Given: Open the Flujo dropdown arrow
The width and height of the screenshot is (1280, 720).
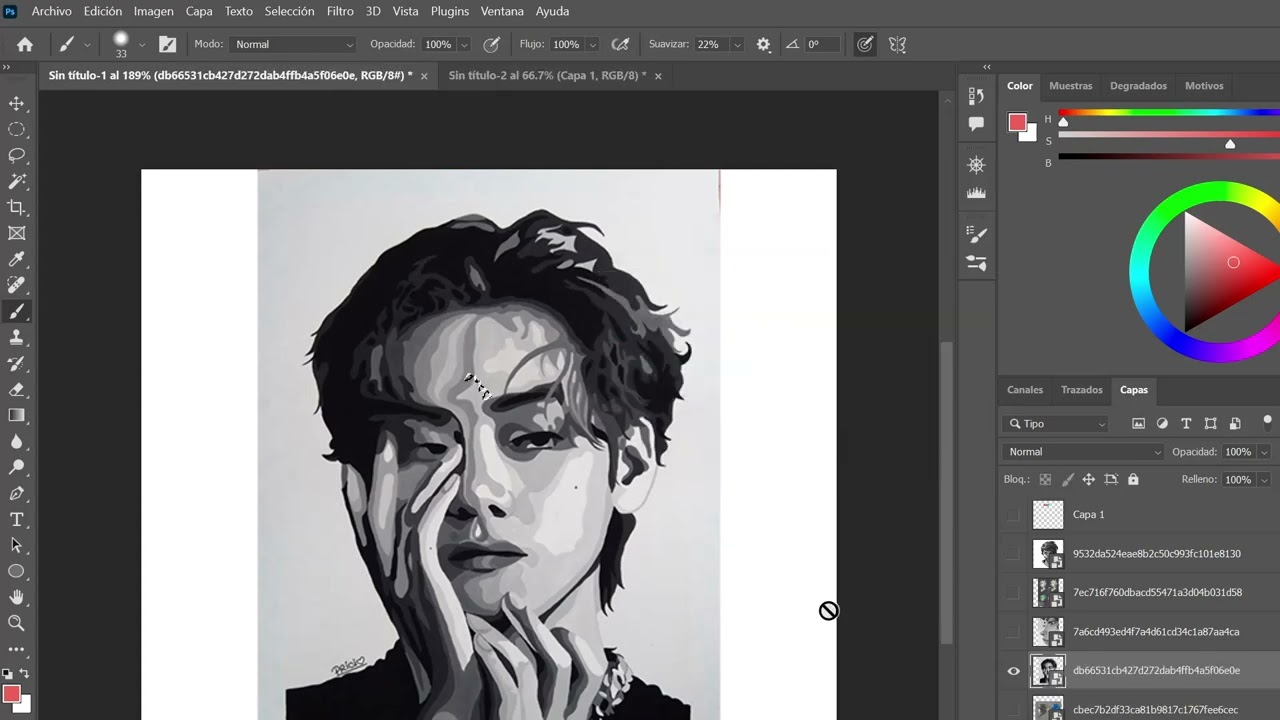Looking at the screenshot, I should (593, 44).
